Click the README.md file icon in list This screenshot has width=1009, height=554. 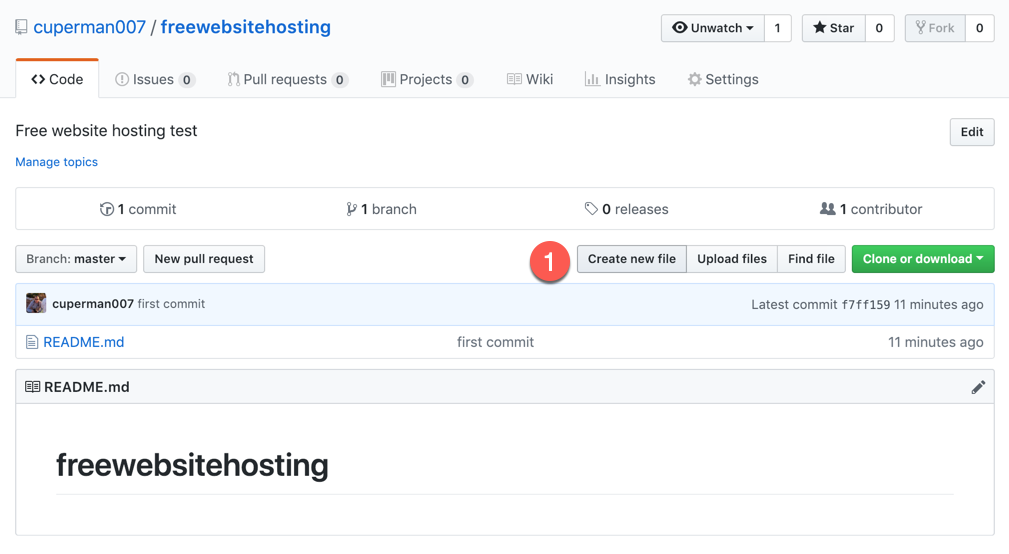coord(32,342)
